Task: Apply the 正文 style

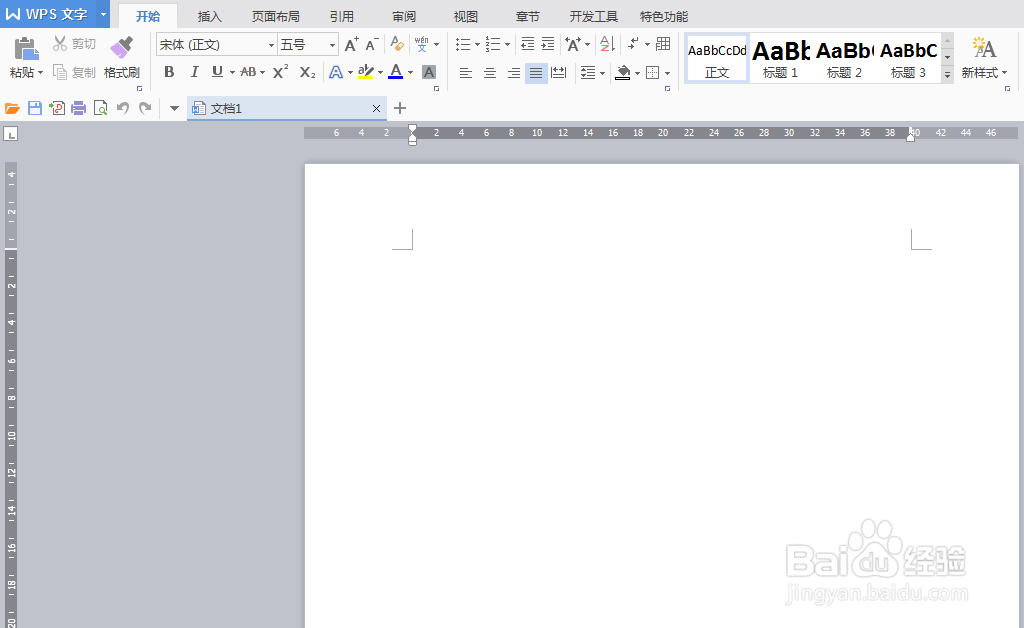Action: [x=717, y=59]
